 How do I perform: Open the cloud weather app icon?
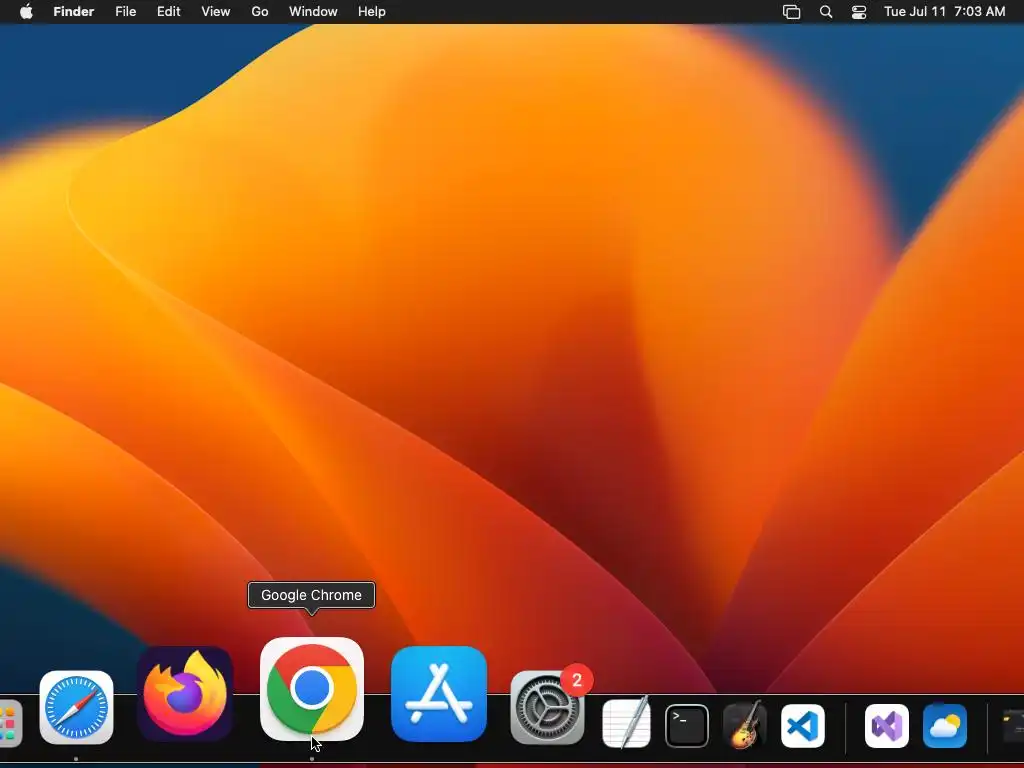pos(945,726)
